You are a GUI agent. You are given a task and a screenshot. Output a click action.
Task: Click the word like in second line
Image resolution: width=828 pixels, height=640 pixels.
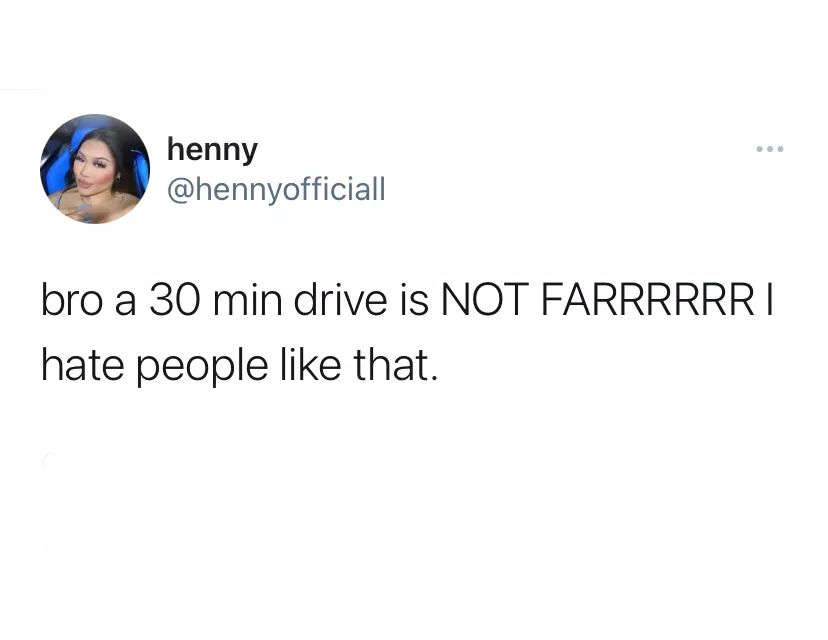click(310, 365)
